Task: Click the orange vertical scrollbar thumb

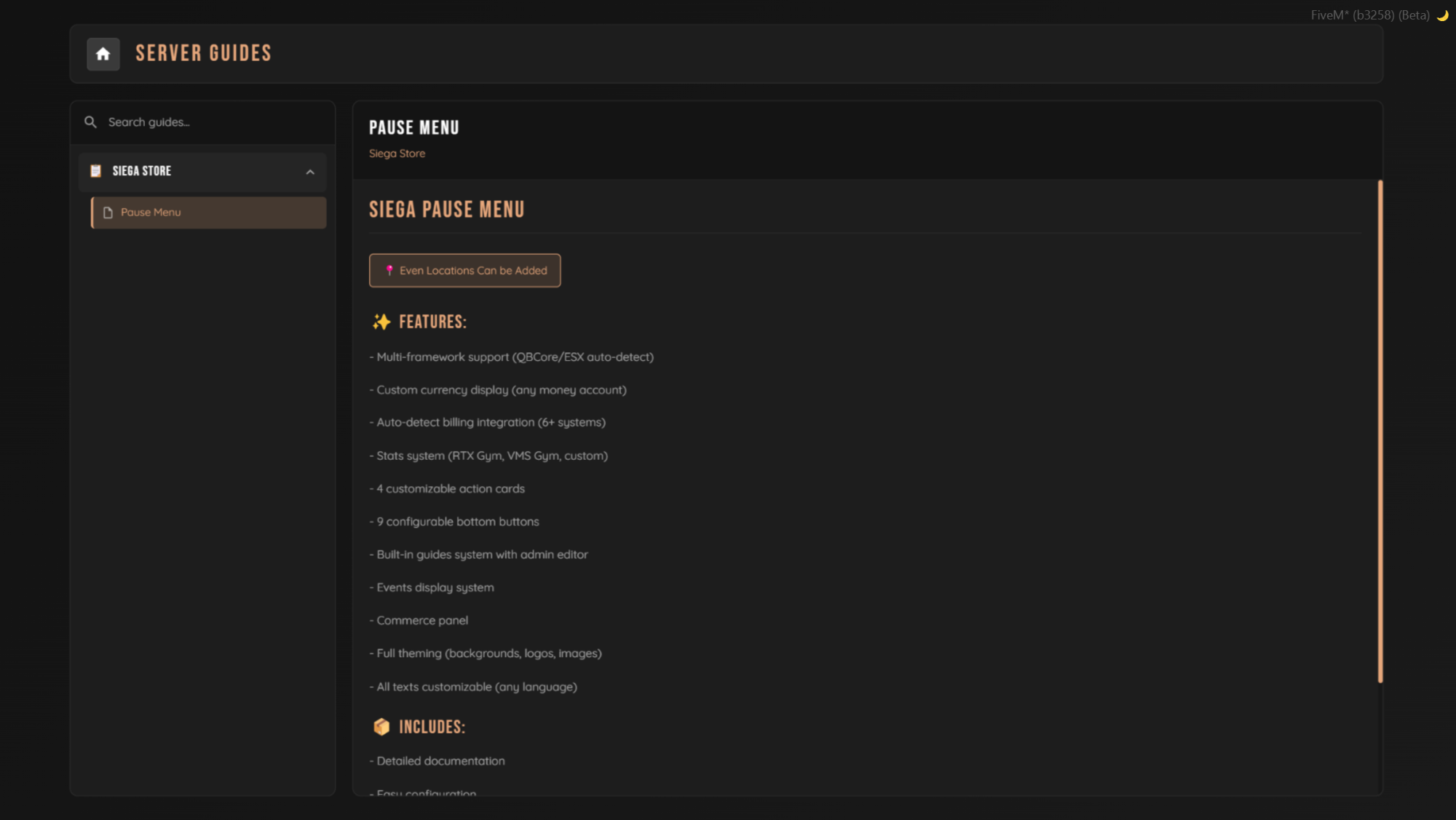Action: coord(1380,431)
